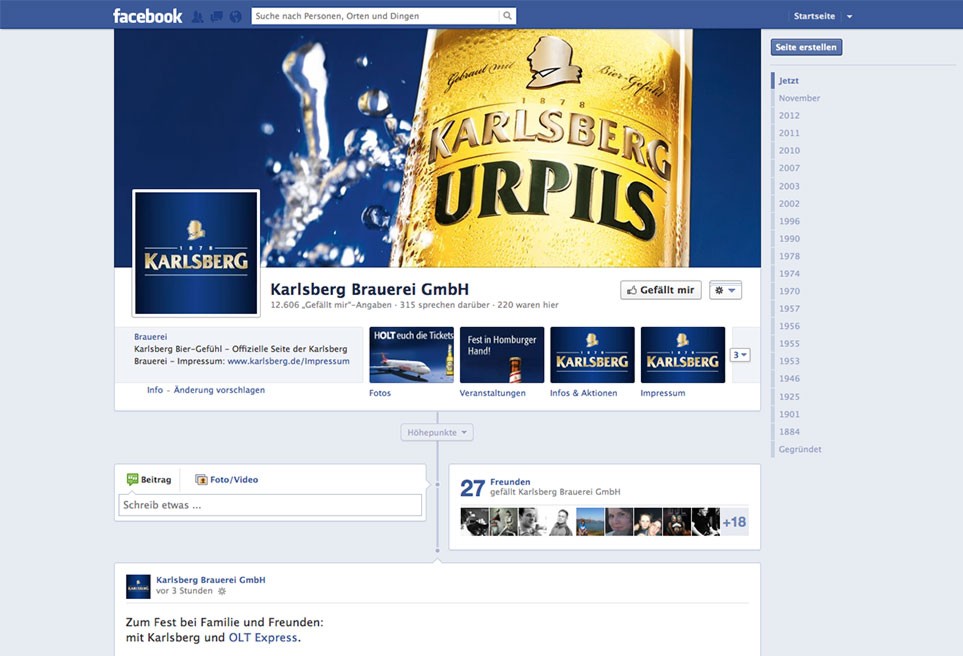Open the page gear settings dropdown
Screen dimensions: 963x656
click(x=725, y=290)
